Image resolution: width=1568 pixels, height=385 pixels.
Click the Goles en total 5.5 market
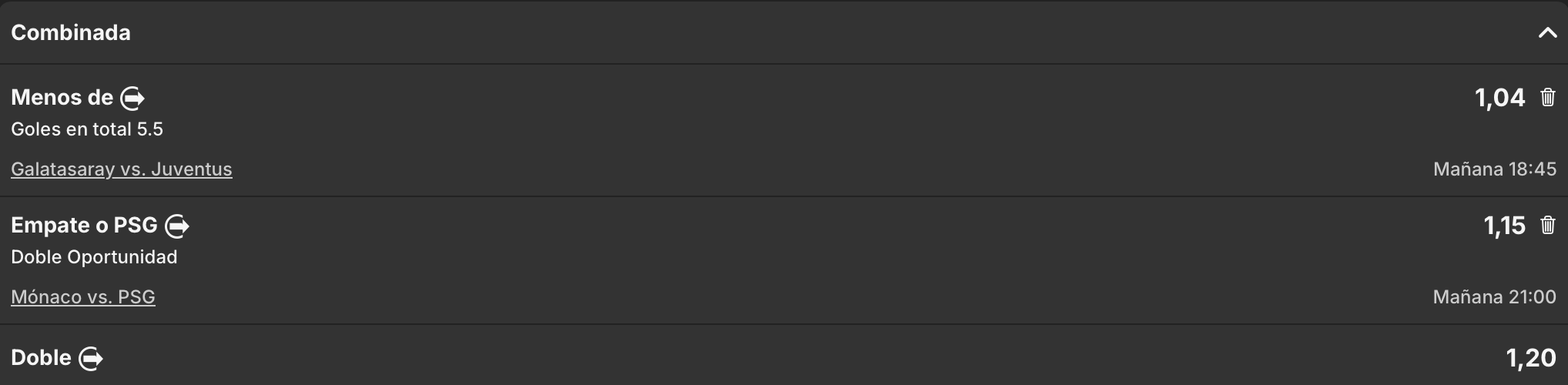click(x=87, y=129)
